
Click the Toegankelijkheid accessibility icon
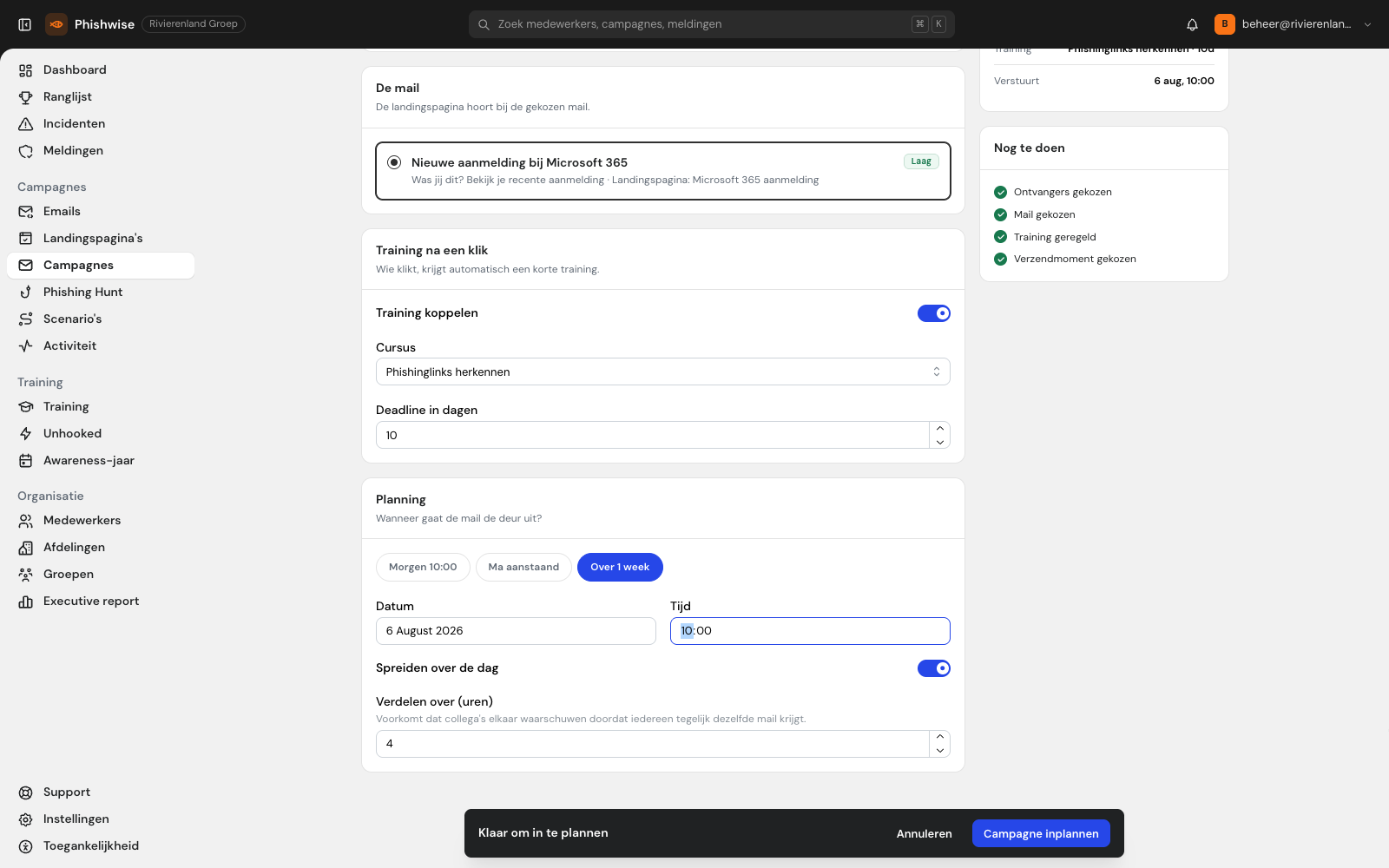pyautogui.click(x=26, y=846)
